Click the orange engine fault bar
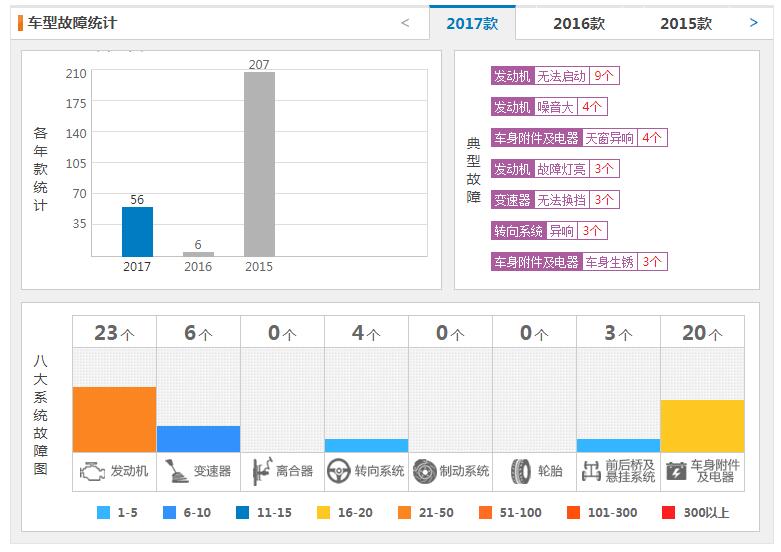The width and height of the screenshot is (781, 552). click(114, 419)
